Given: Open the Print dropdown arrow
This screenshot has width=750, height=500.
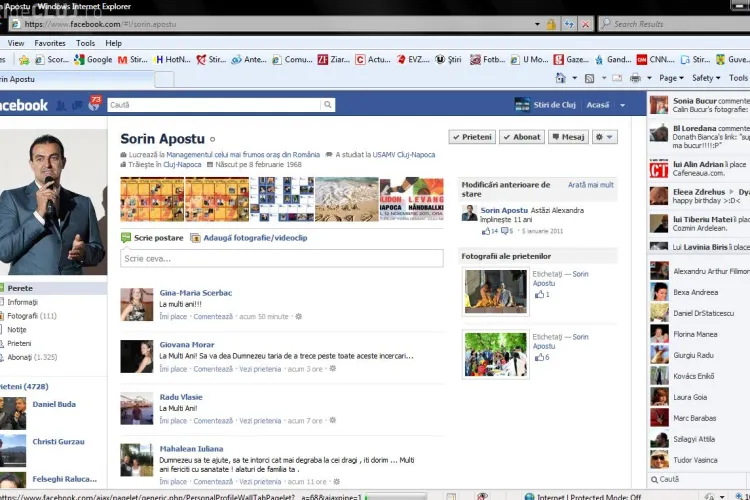Looking at the screenshot, I should coord(649,78).
